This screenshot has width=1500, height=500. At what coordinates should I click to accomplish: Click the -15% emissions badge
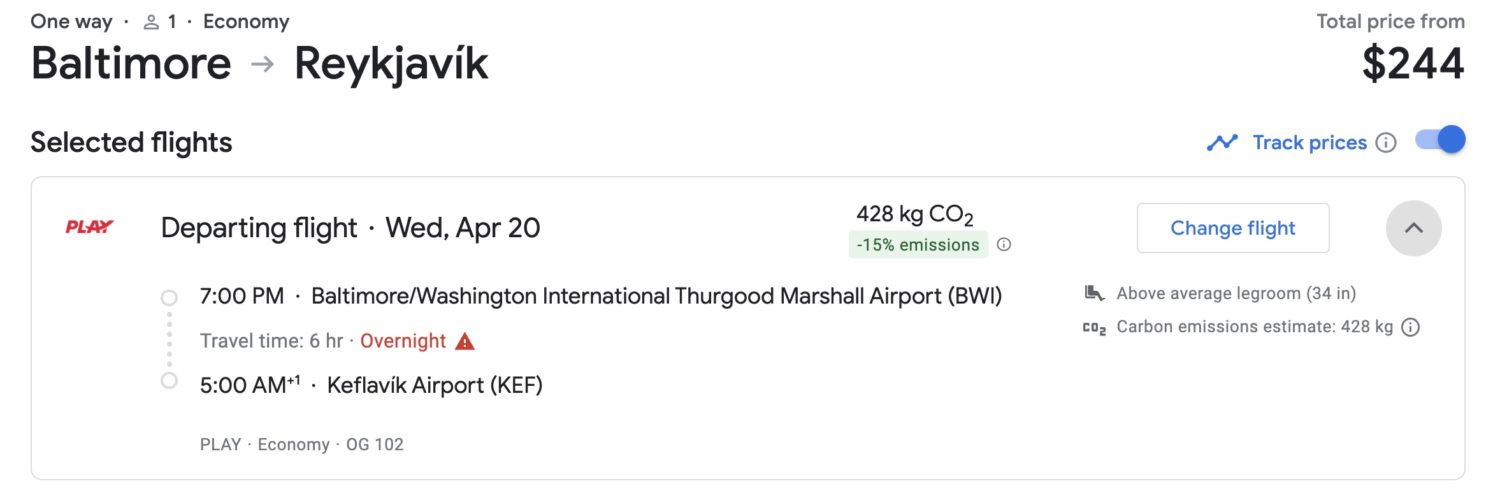pyautogui.click(x=918, y=244)
